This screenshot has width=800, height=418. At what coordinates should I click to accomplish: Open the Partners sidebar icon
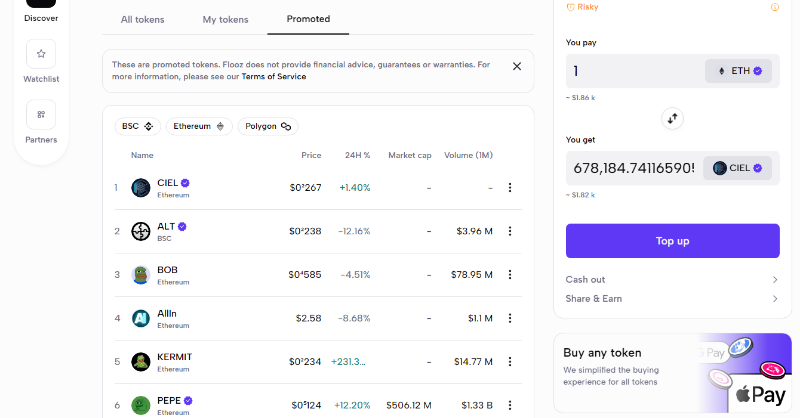(x=41, y=115)
